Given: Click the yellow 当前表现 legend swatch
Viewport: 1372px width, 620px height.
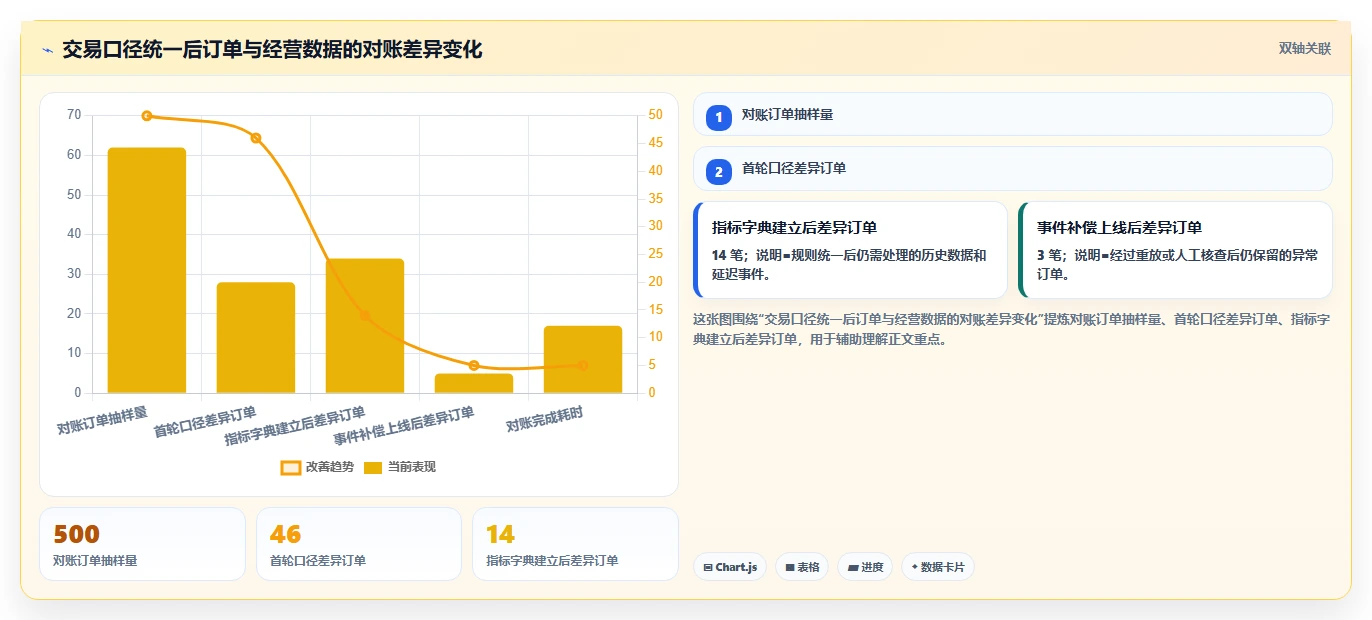Looking at the screenshot, I should [x=373, y=467].
